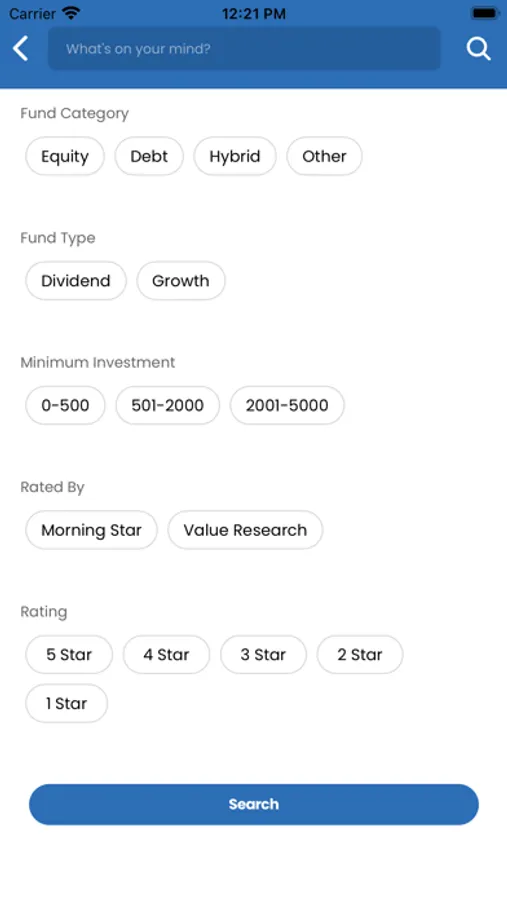The width and height of the screenshot is (507, 900).
Task: Pick the 2001-5000 investment range
Action: point(287,405)
